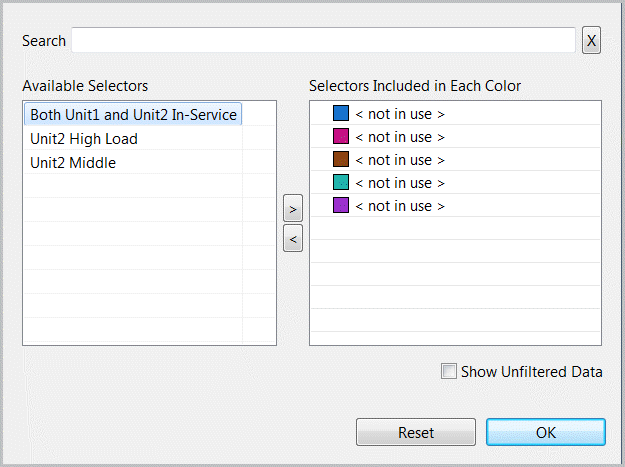Confirm the dialog with OK
Screen dimensions: 625x467
coord(545,433)
